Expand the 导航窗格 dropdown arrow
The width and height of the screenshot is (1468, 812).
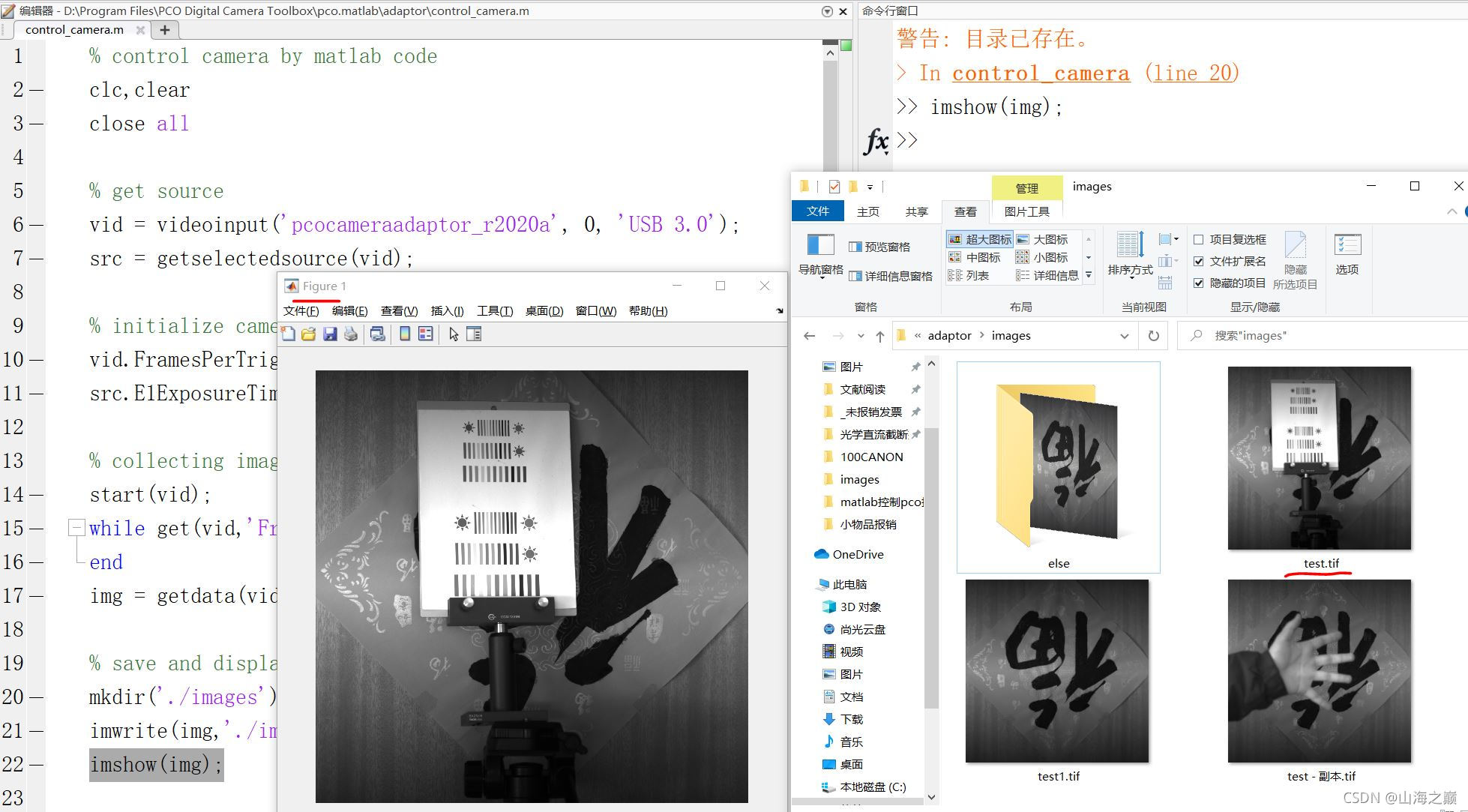point(822,280)
